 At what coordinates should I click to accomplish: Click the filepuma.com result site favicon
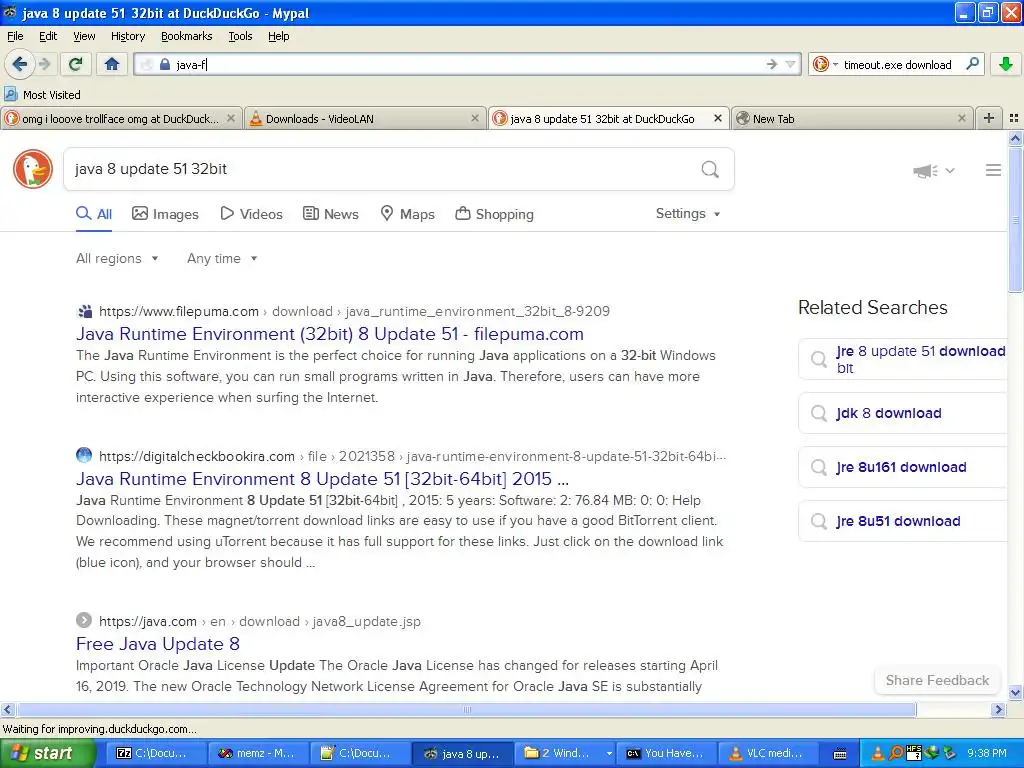pyautogui.click(x=84, y=312)
